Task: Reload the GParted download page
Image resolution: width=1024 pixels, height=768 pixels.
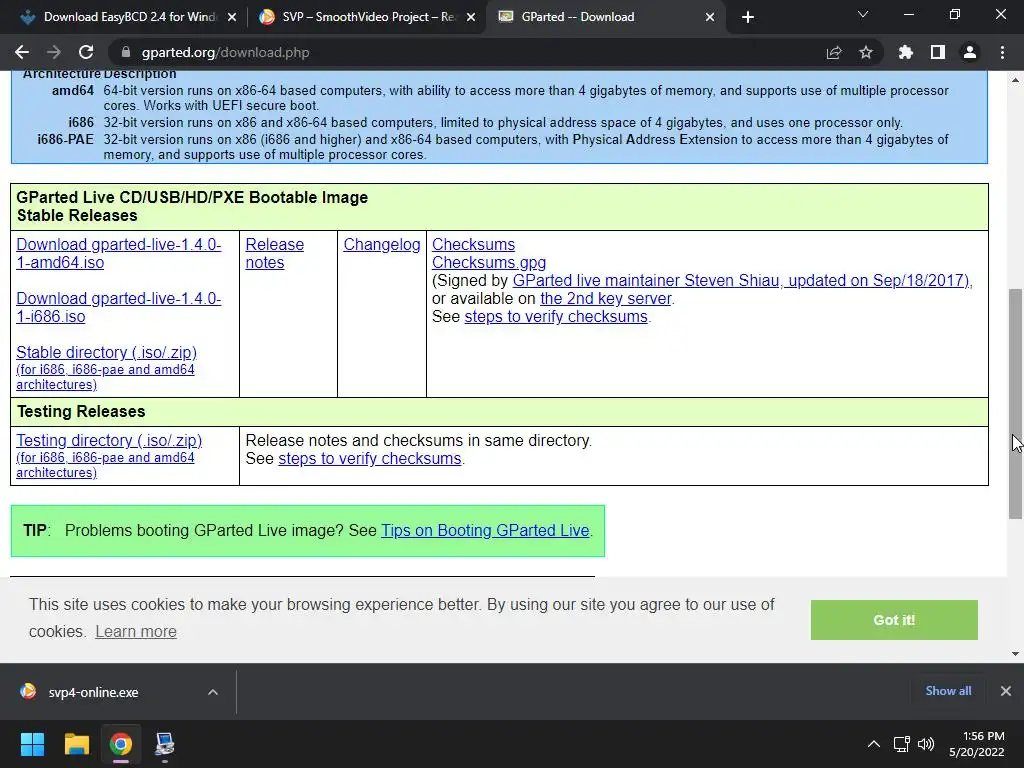Action: point(86,52)
